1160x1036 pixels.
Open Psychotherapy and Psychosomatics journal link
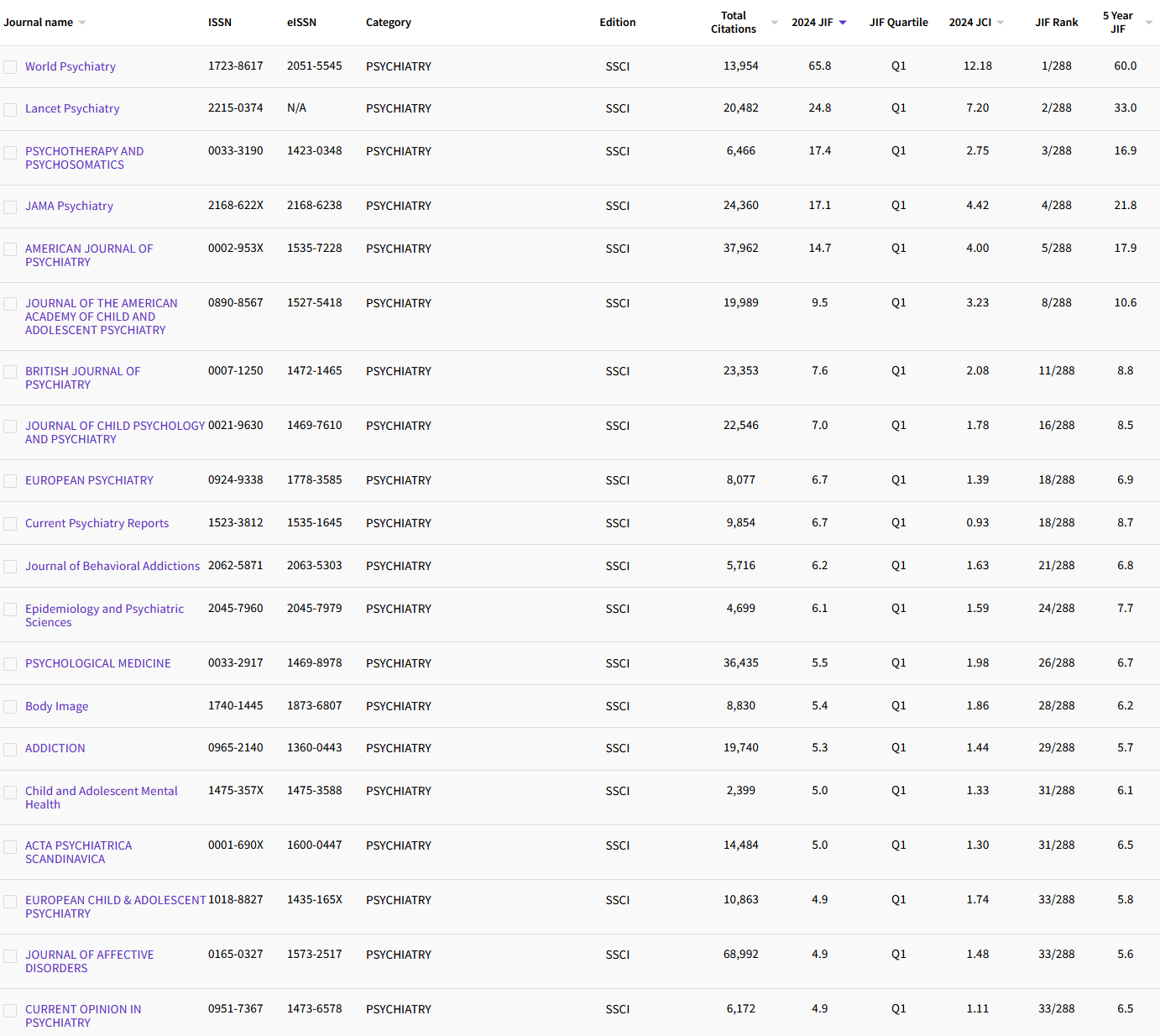click(x=84, y=158)
